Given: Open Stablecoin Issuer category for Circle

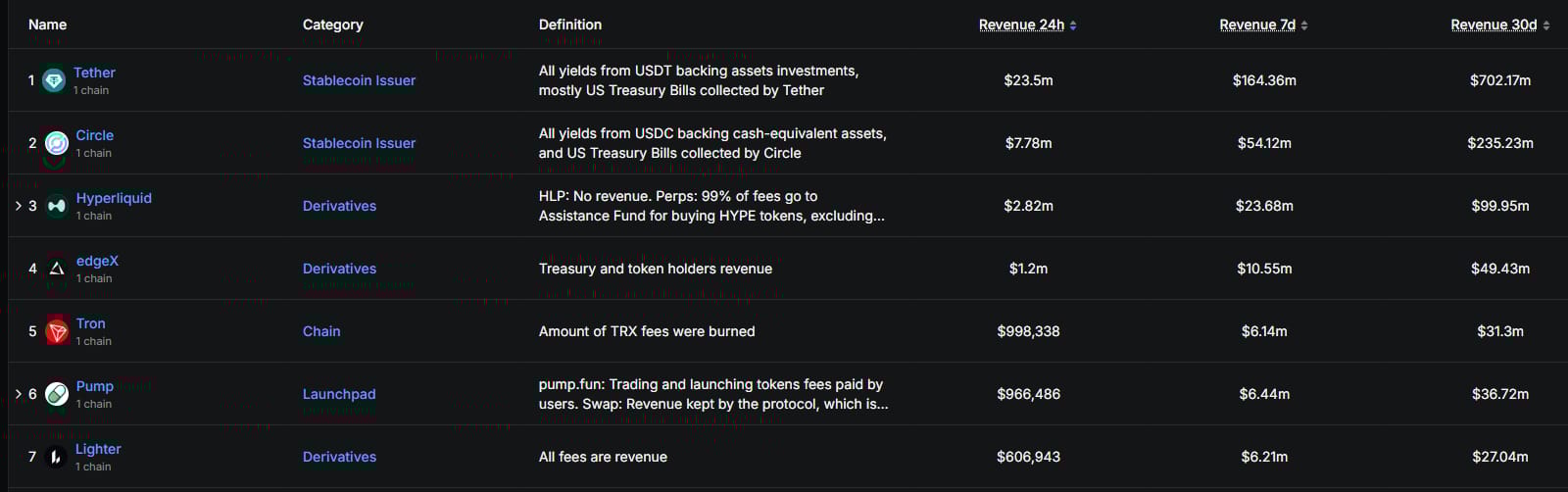Looking at the screenshot, I should tap(359, 143).
